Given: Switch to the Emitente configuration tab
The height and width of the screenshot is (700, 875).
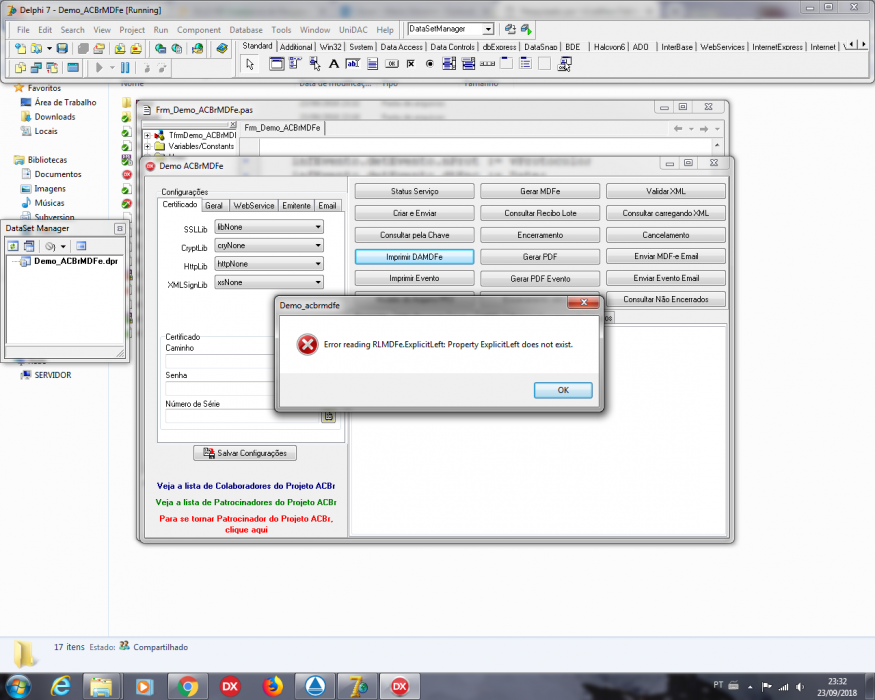Looking at the screenshot, I should coord(296,205).
